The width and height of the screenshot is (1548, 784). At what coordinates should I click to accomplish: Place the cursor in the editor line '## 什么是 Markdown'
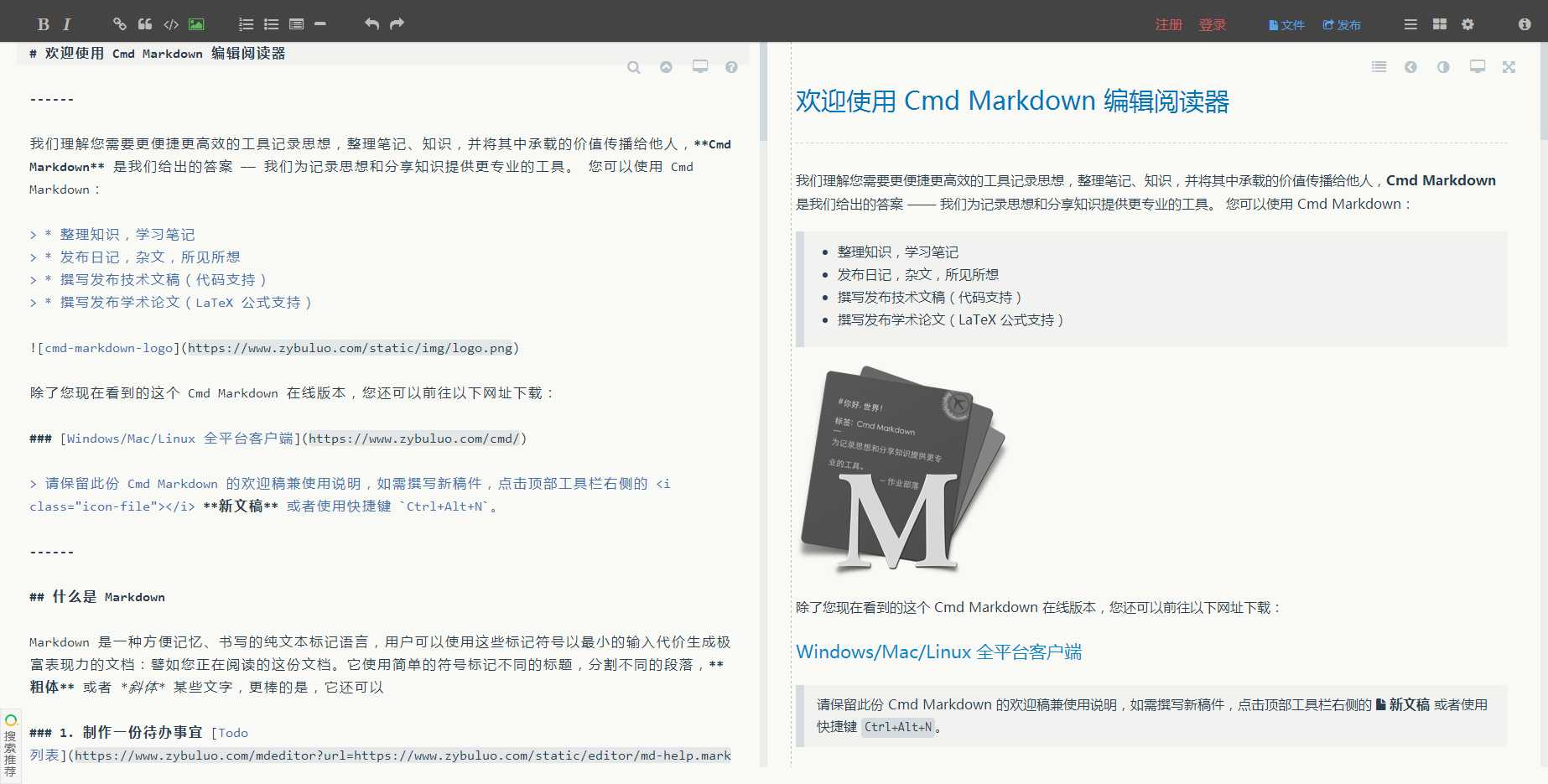[97, 597]
